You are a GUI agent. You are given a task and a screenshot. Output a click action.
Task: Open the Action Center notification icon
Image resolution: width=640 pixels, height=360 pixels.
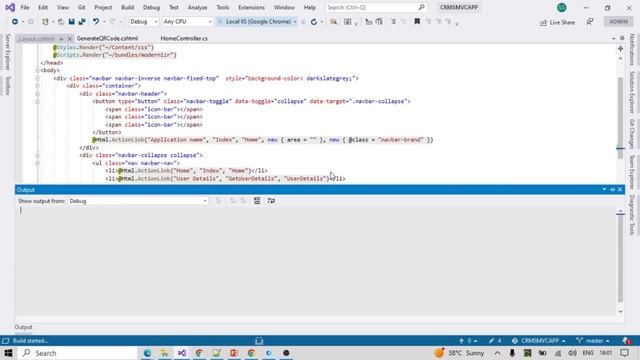click(x=624, y=353)
